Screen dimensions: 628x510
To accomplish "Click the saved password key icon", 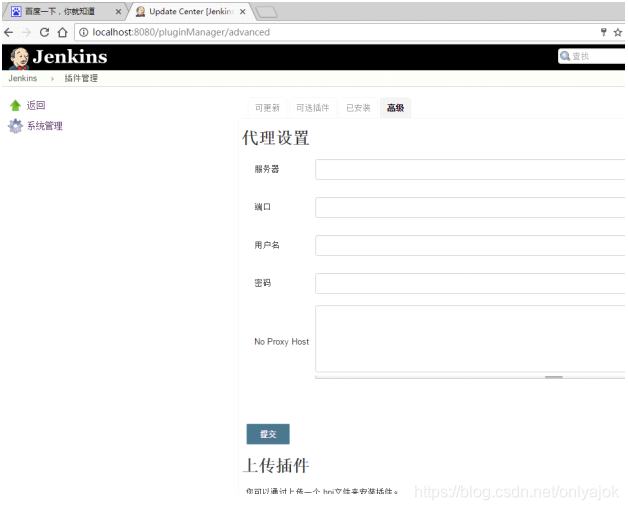I will click(604, 32).
